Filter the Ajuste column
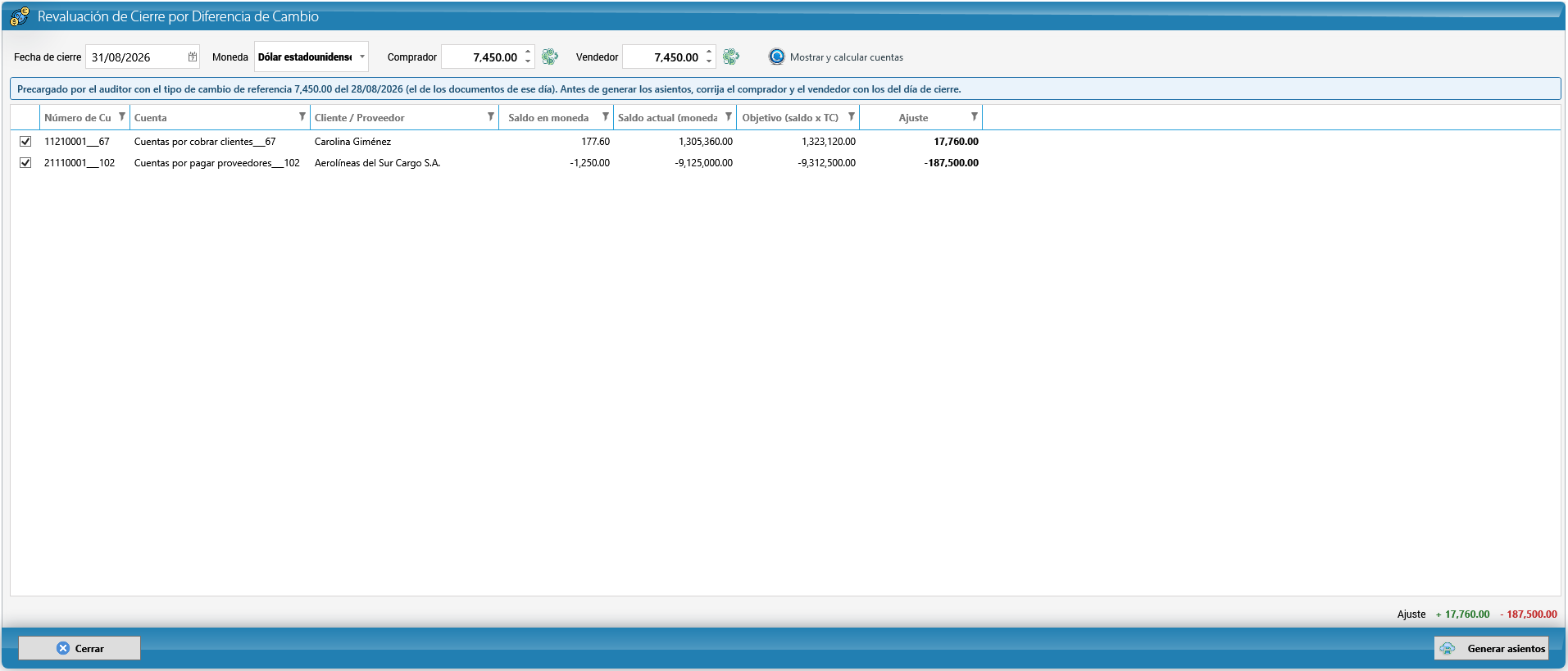 975,117
